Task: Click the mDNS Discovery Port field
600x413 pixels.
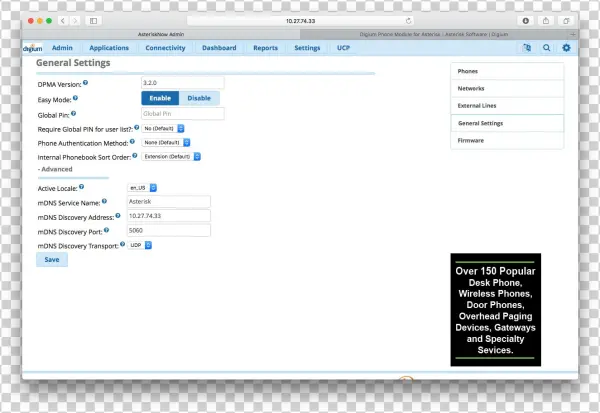Action: (x=169, y=230)
